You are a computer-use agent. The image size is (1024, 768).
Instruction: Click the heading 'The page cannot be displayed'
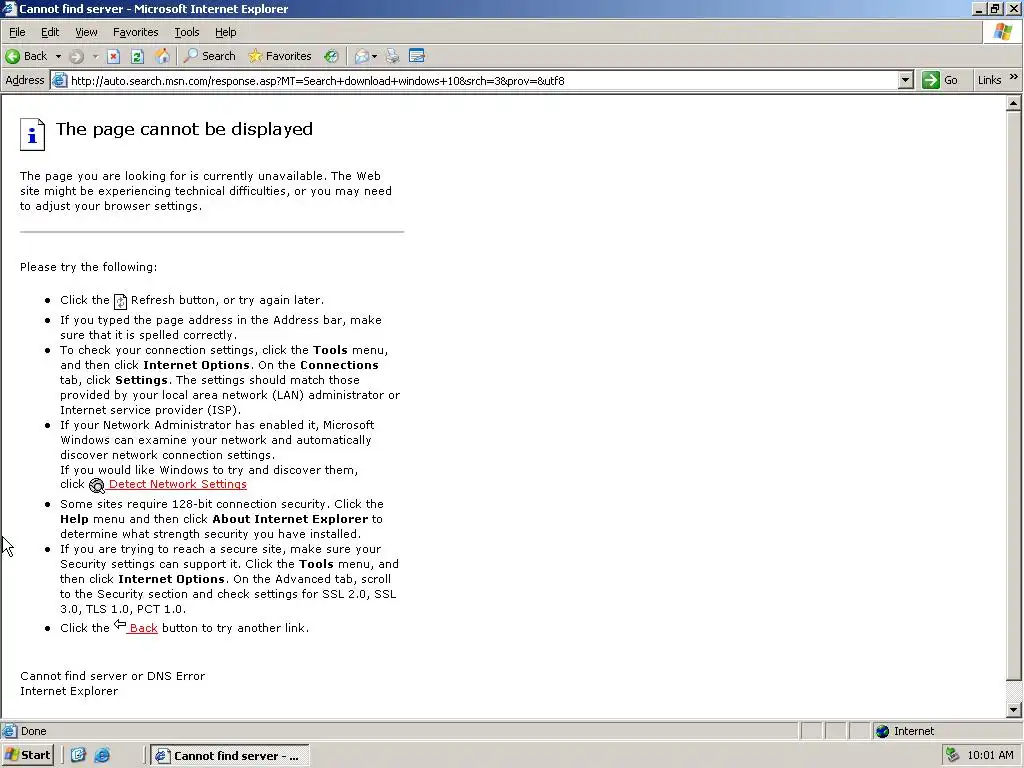click(184, 129)
